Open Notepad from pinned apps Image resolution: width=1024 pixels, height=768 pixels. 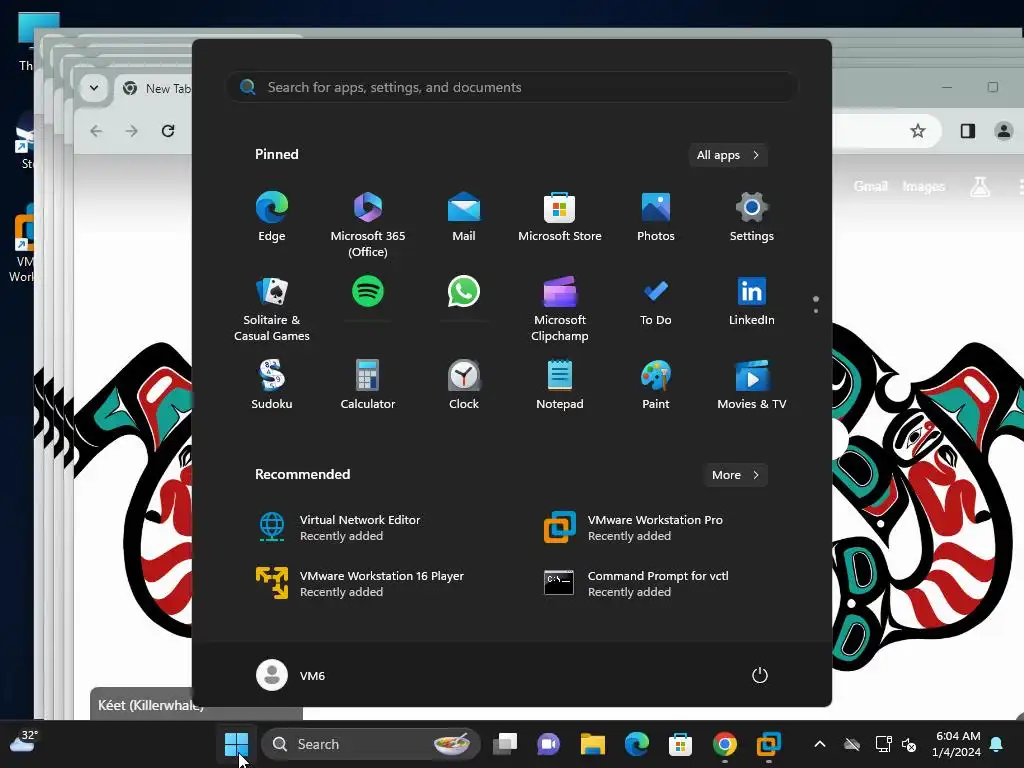click(560, 385)
